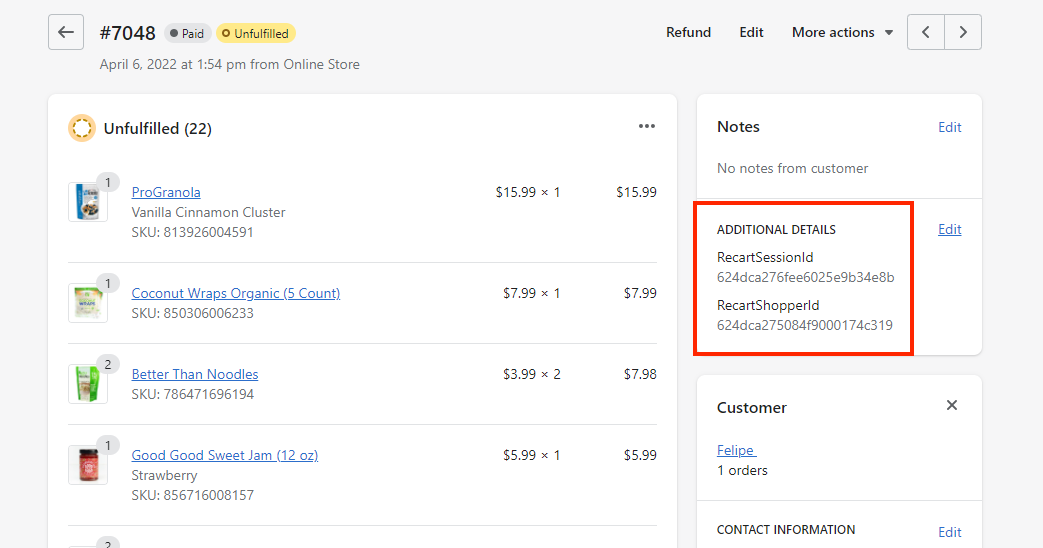Viewport: 1043px width, 548px height.
Task: Click the Refund button
Action: point(688,32)
